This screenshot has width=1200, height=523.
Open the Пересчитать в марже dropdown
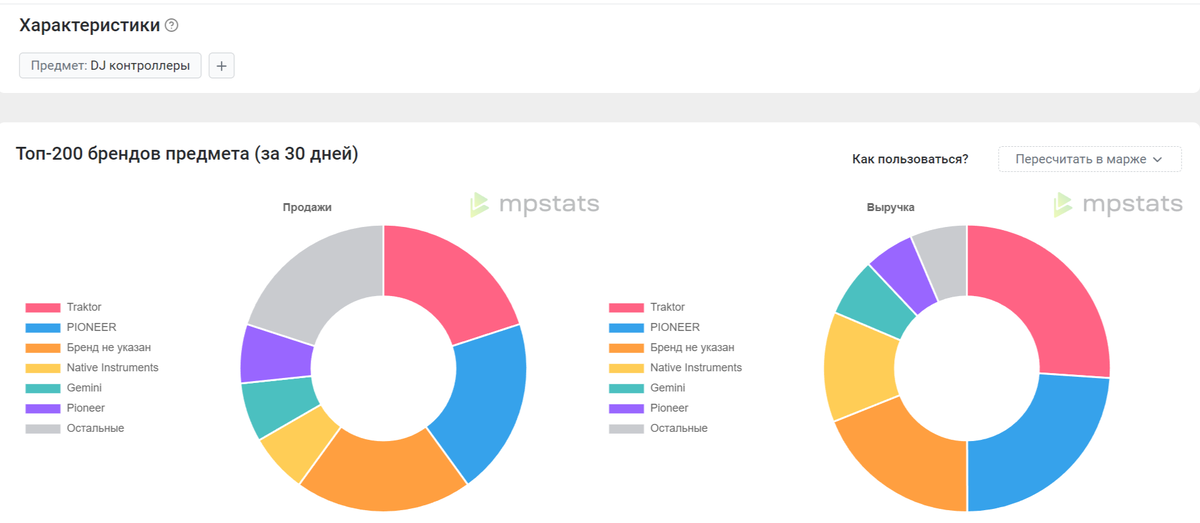point(1089,159)
